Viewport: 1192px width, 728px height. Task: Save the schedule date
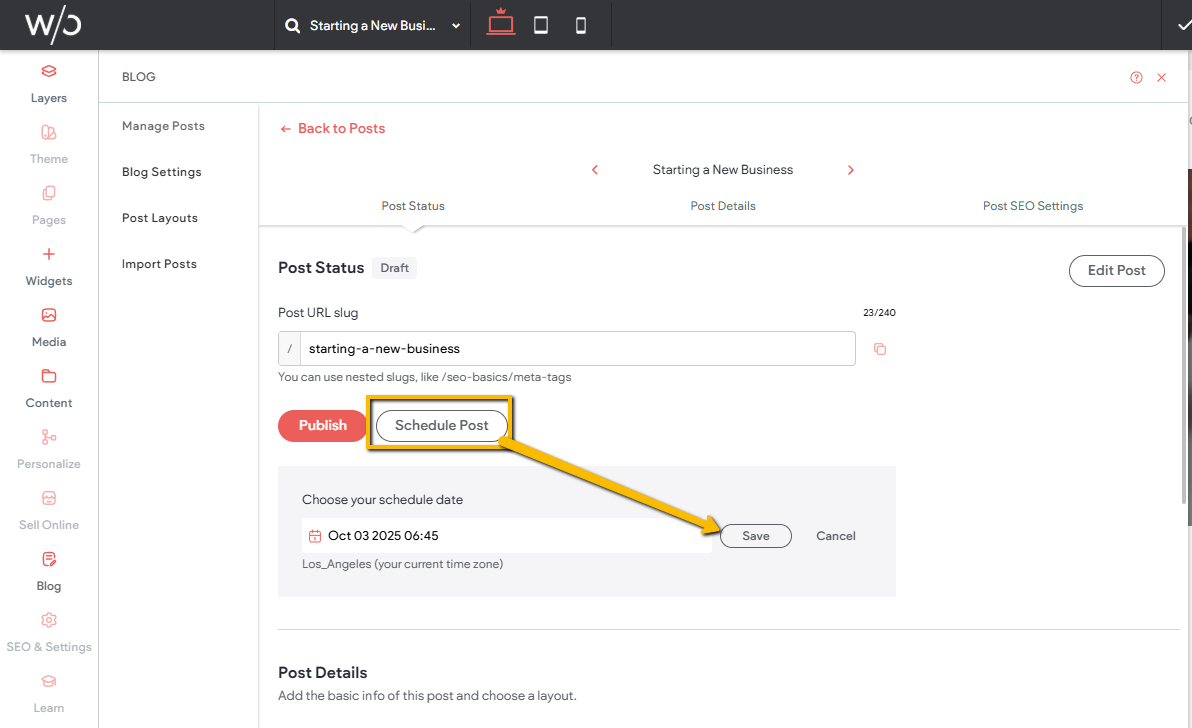(x=756, y=536)
